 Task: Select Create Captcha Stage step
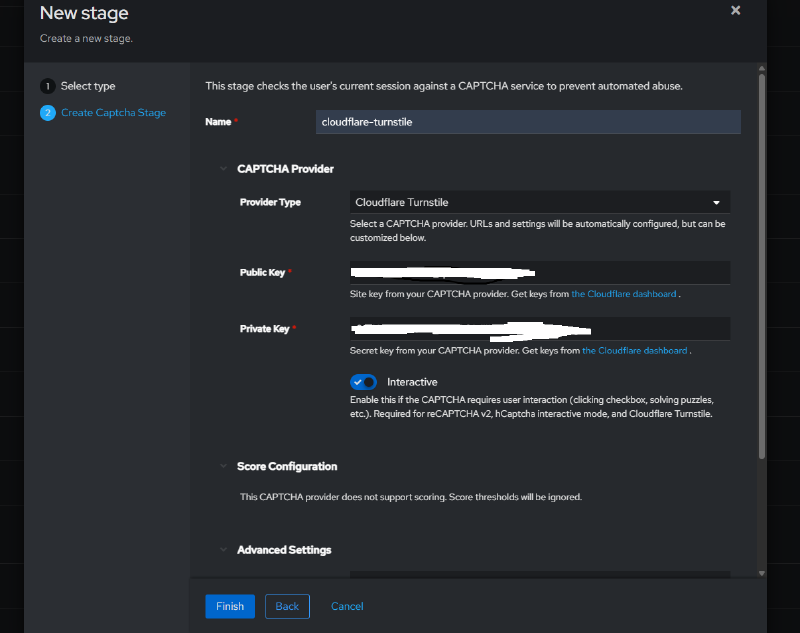pos(113,113)
